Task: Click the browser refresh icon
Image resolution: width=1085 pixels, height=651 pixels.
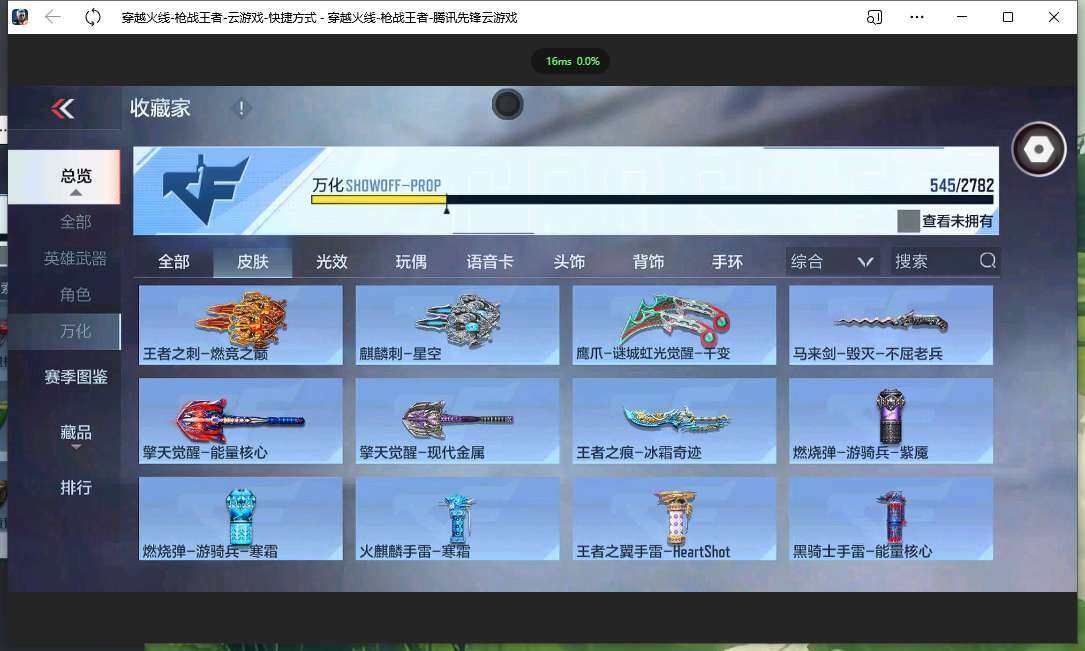Action: pos(92,17)
